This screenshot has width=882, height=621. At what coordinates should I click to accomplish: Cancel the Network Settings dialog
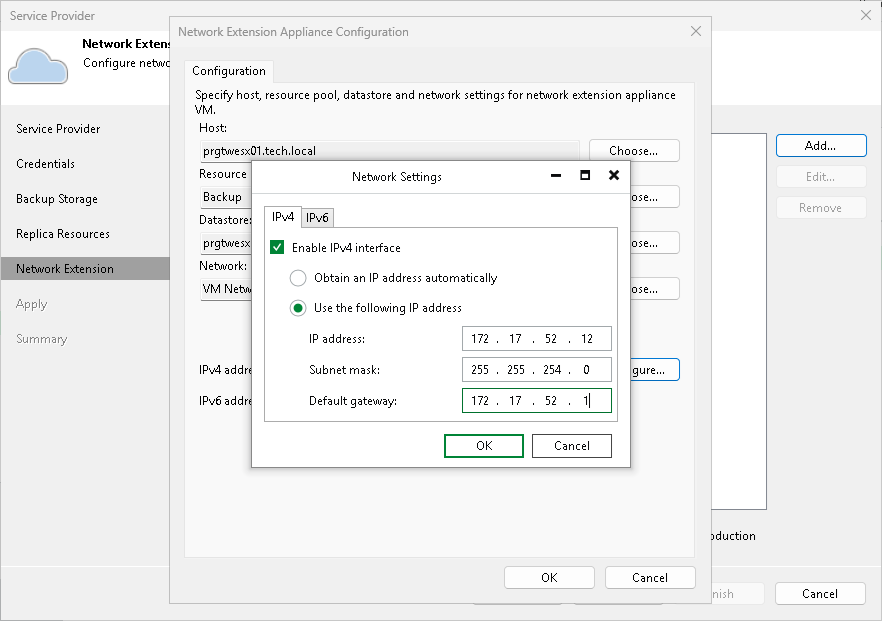click(x=571, y=445)
